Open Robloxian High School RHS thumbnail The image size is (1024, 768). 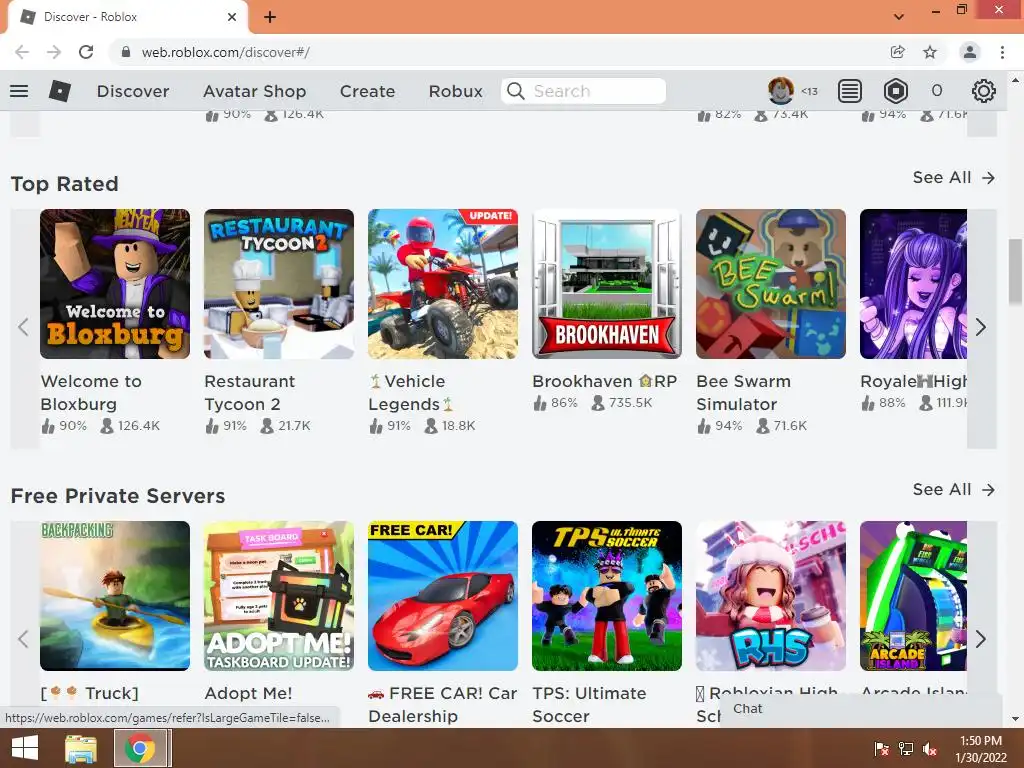coord(771,596)
